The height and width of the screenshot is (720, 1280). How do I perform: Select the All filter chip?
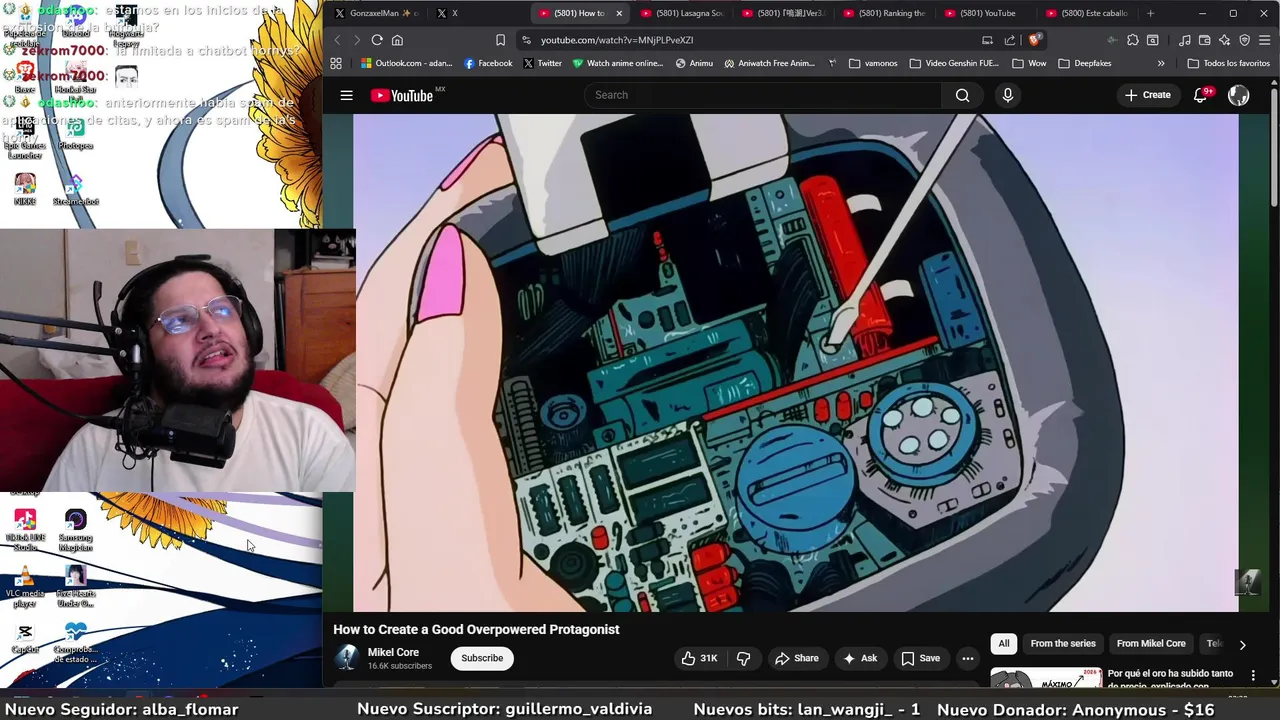click(1004, 644)
